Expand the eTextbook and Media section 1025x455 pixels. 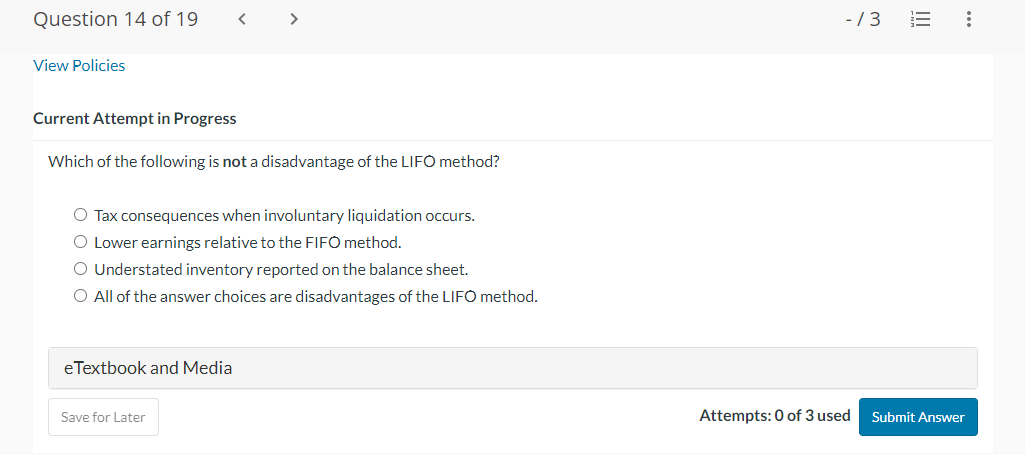pos(512,368)
